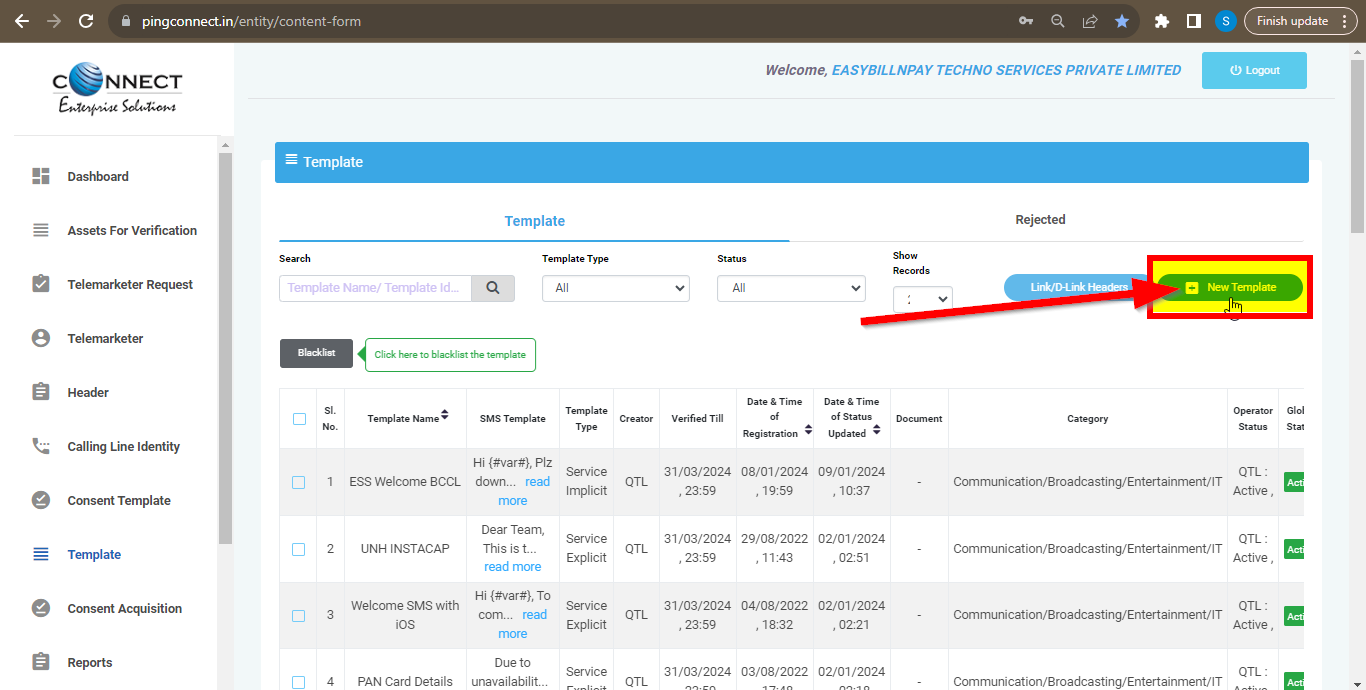Screen dimensions: 1366x690
Task: Click the Consent Template checkmark icon
Action: tap(41, 500)
